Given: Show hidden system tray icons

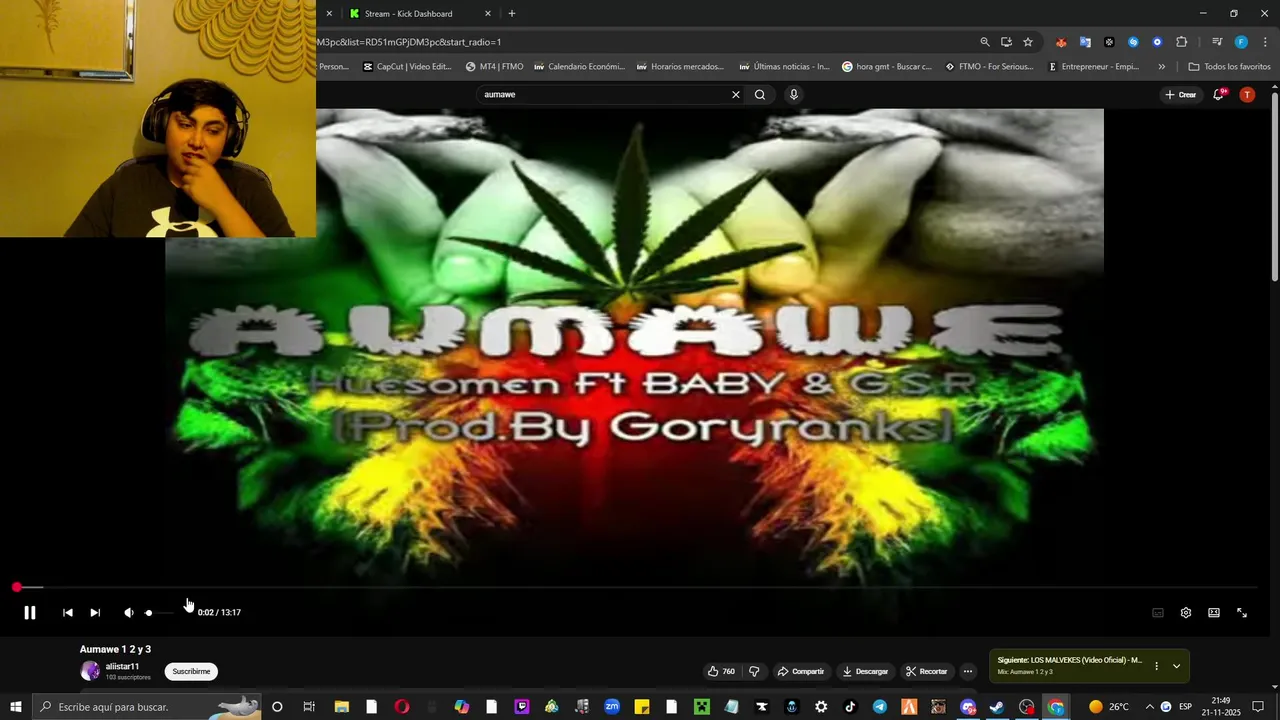Looking at the screenshot, I should point(1149,707).
